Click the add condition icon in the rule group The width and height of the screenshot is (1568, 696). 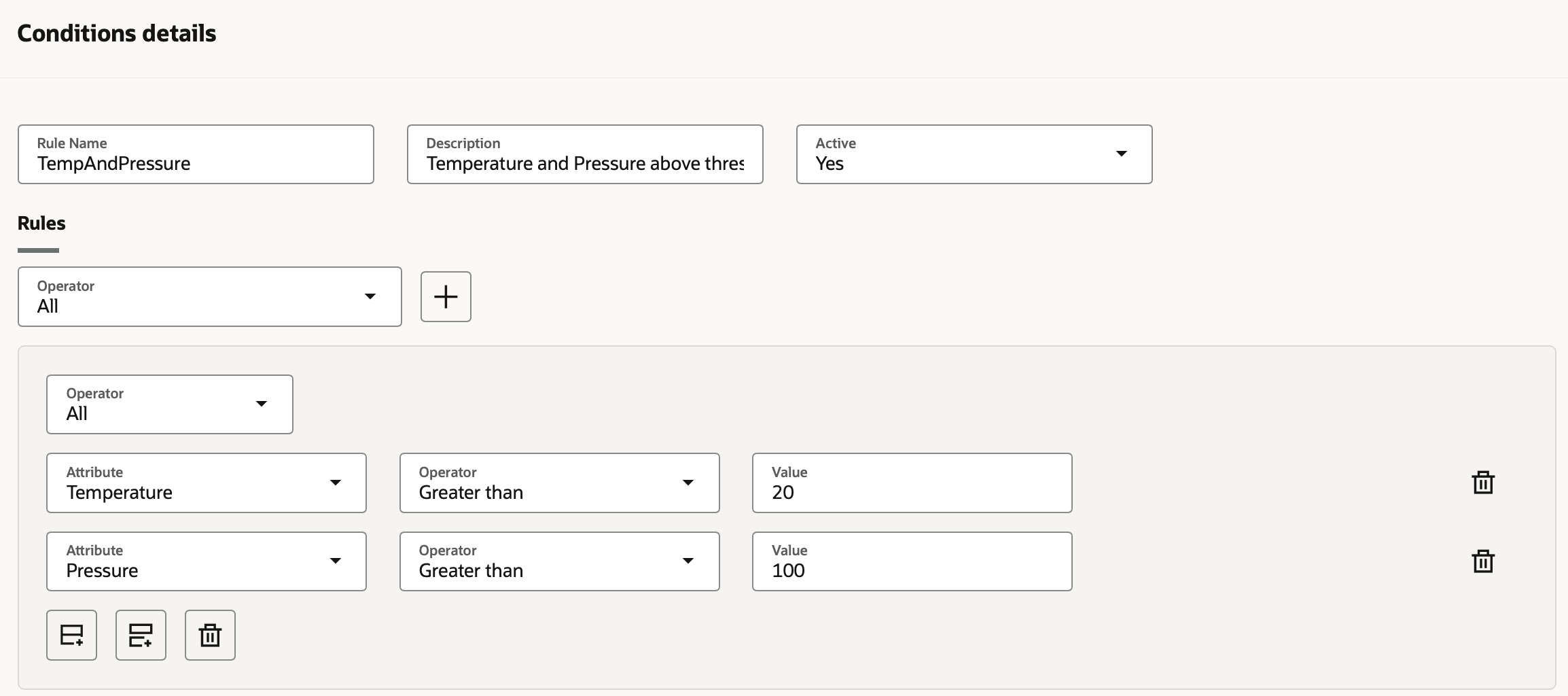[71, 635]
